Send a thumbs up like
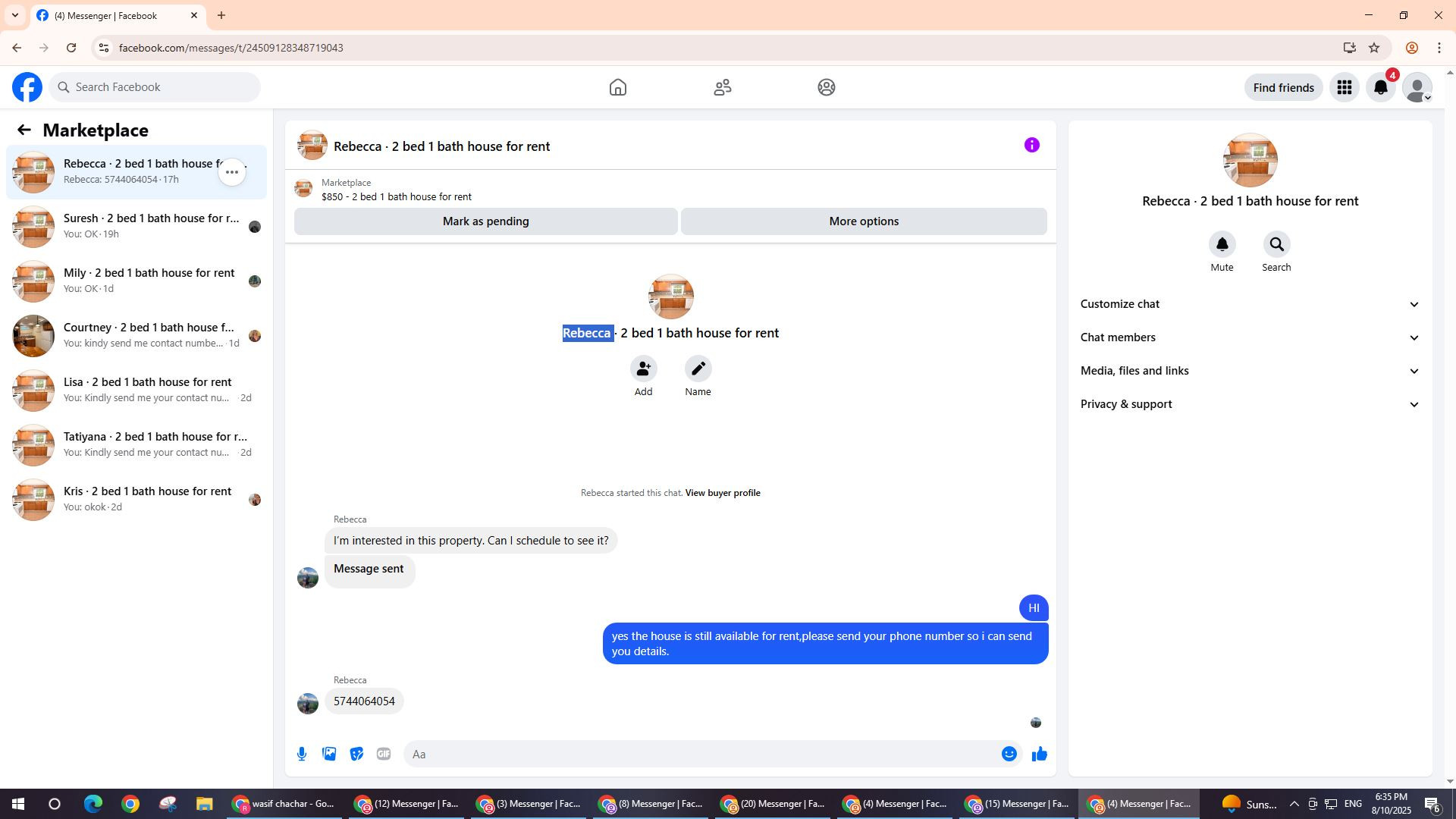 click(1039, 754)
